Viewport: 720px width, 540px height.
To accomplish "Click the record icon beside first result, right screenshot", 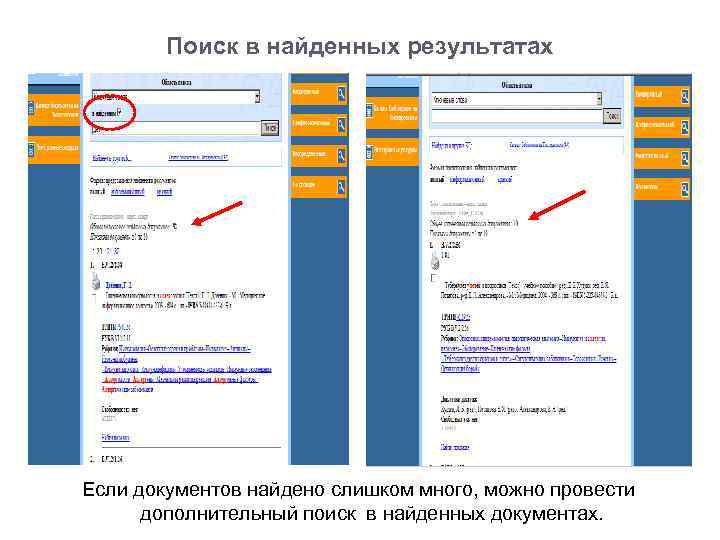I will point(434,261).
